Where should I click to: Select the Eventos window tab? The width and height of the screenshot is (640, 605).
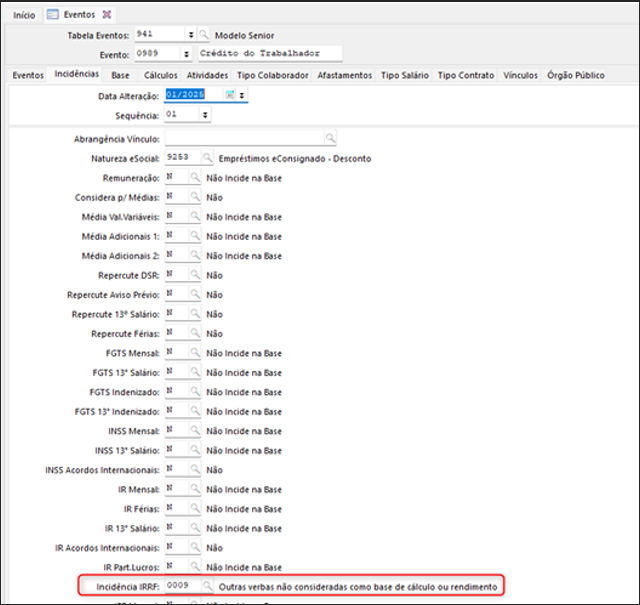point(79,15)
